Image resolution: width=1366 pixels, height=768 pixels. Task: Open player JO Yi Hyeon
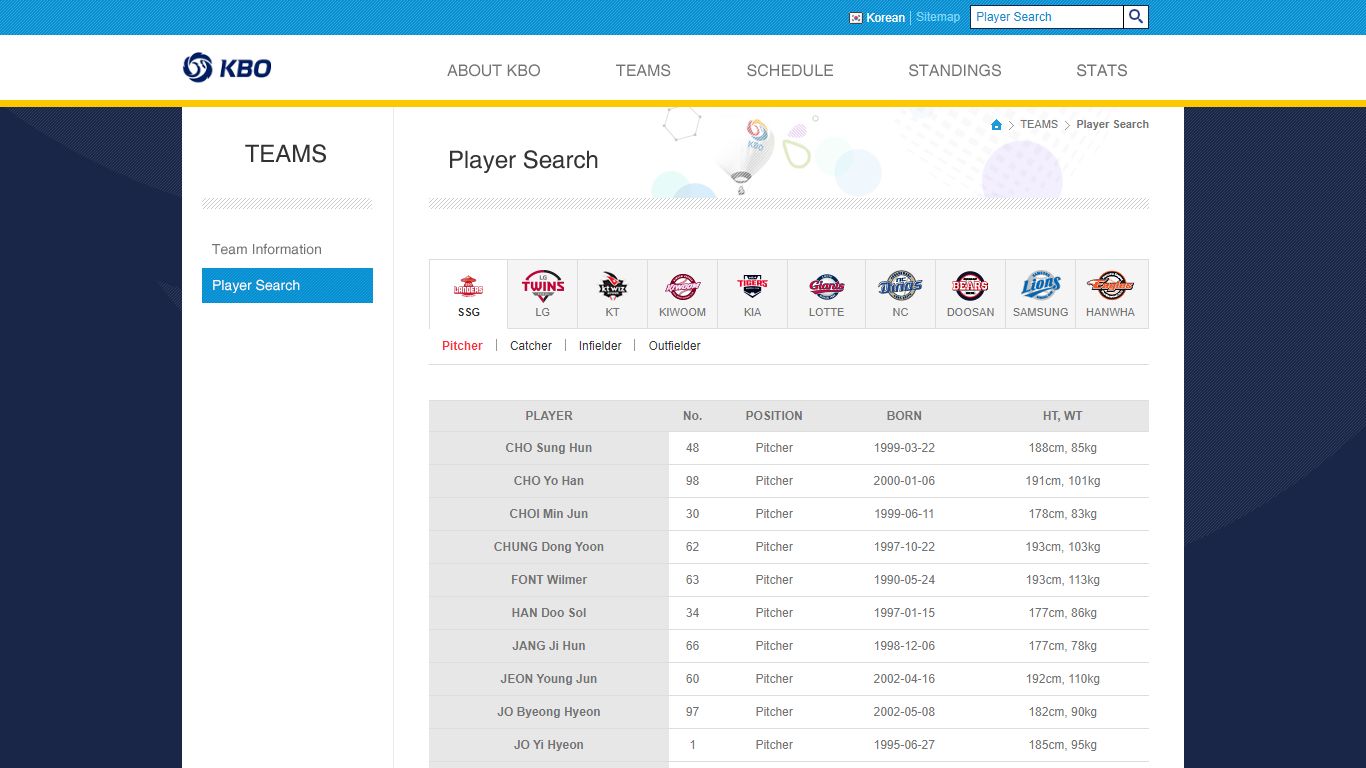coord(549,745)
